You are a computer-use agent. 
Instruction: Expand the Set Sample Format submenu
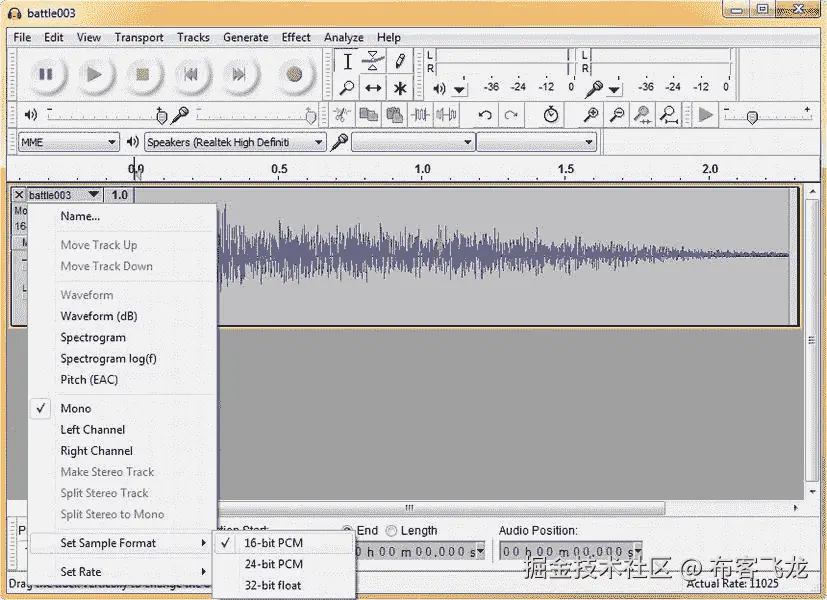pyautogui.click(x=123, y=543)
